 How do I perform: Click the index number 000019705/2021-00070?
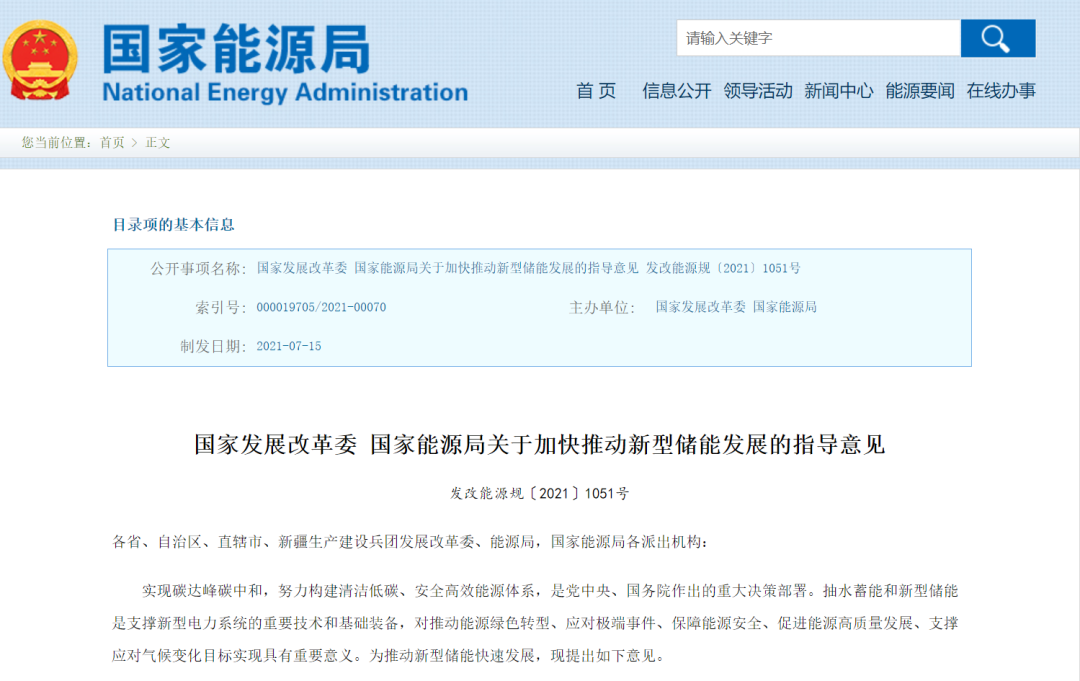321,307
